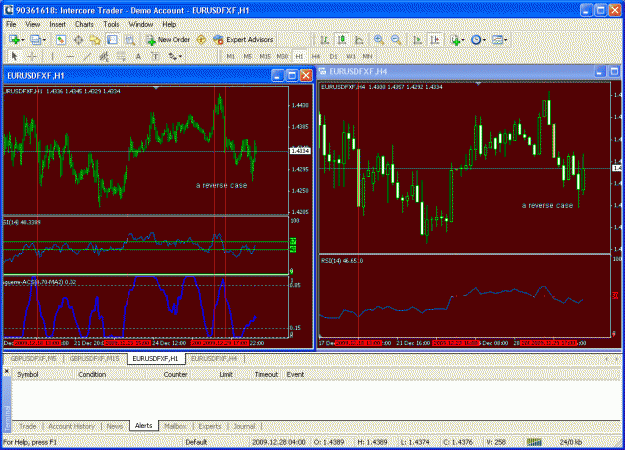Select the W1 timeframe
This screenshot has width=625, height=450.
[350, 57]
